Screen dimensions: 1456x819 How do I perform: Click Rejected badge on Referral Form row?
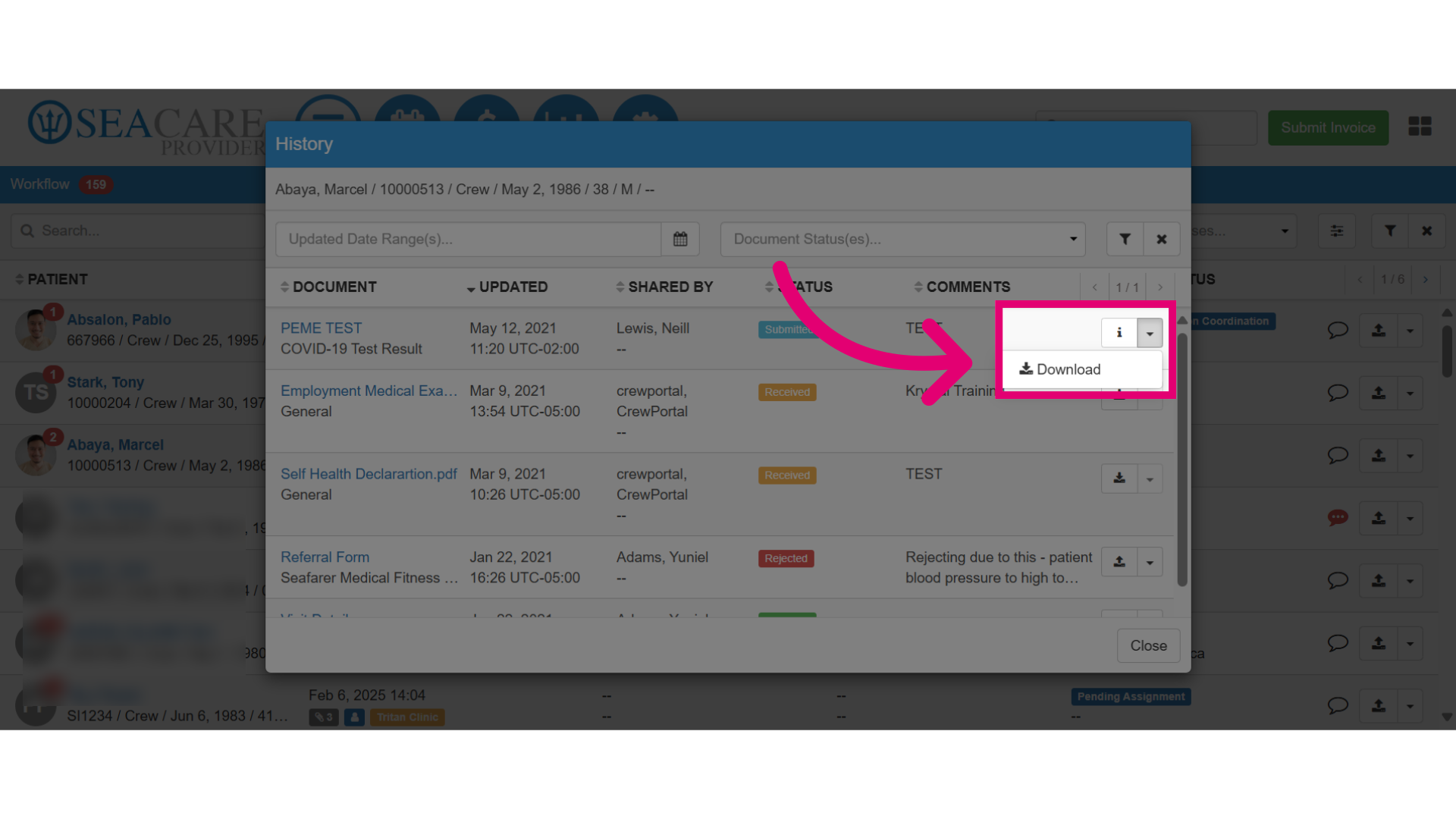(x=786, y=558)
